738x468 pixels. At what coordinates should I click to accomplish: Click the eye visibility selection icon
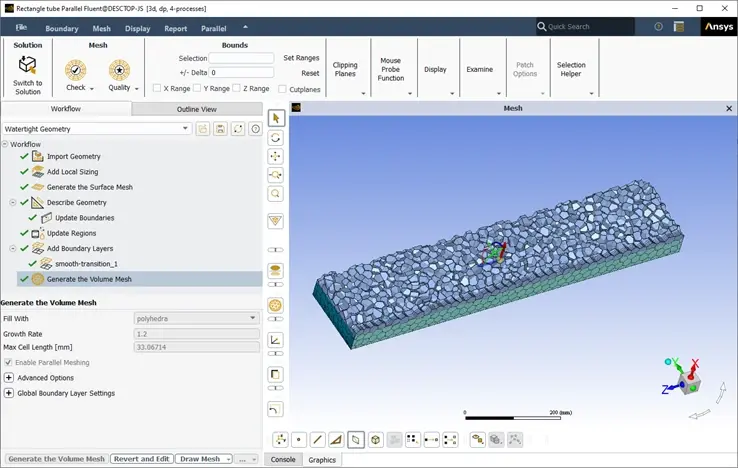click(x=478, y=440)
